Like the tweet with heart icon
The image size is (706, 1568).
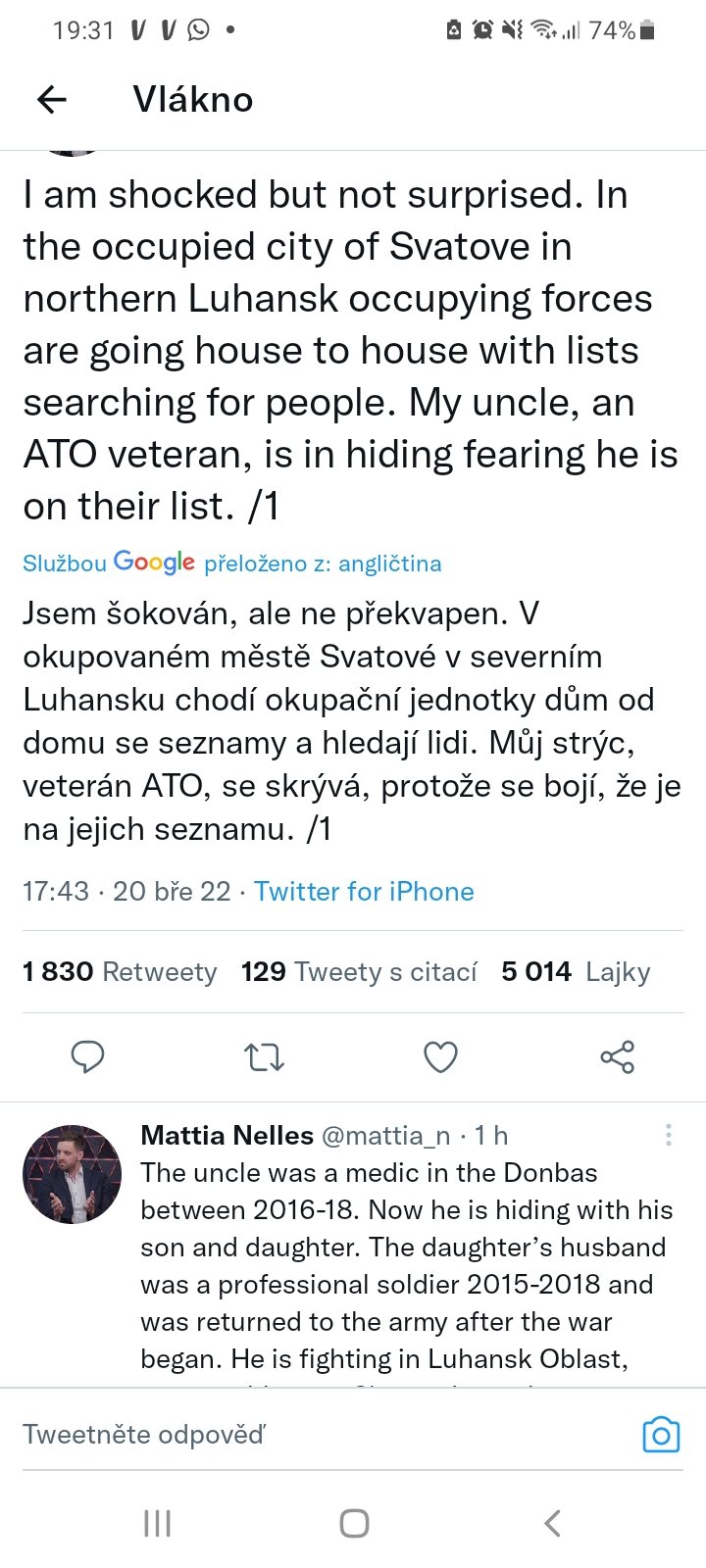tap(440, 1057)
